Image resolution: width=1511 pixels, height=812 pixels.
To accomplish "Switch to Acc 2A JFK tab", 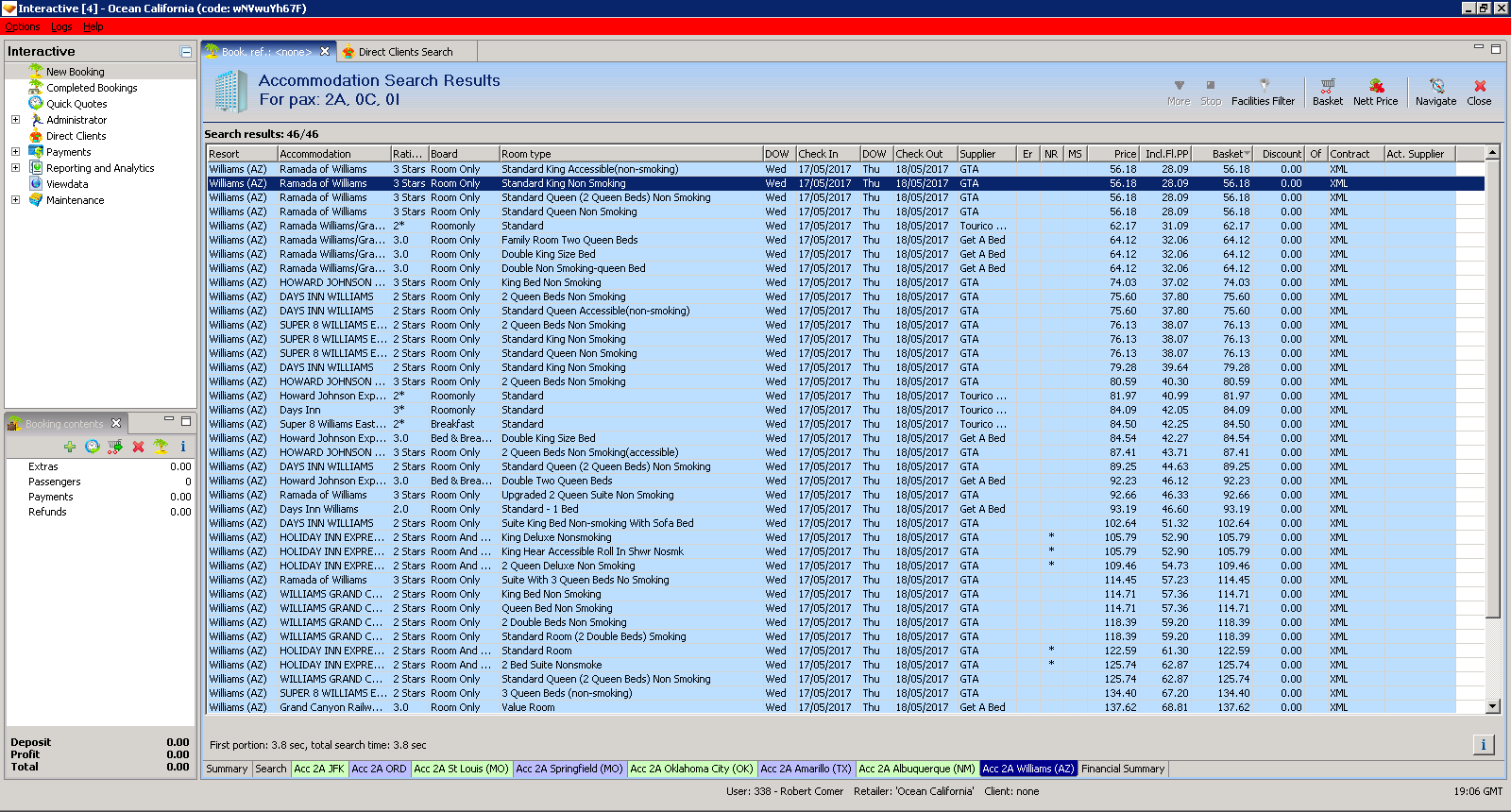I will [319, 769].
